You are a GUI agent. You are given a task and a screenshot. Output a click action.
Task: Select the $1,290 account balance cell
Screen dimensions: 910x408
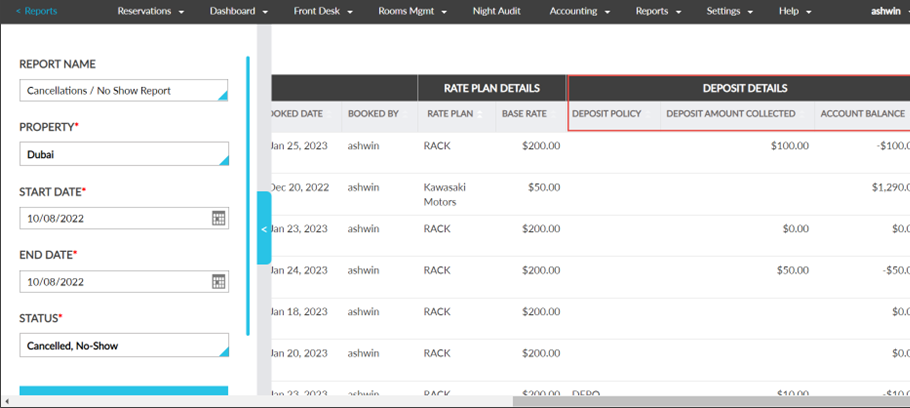click(x=890, y=187)
